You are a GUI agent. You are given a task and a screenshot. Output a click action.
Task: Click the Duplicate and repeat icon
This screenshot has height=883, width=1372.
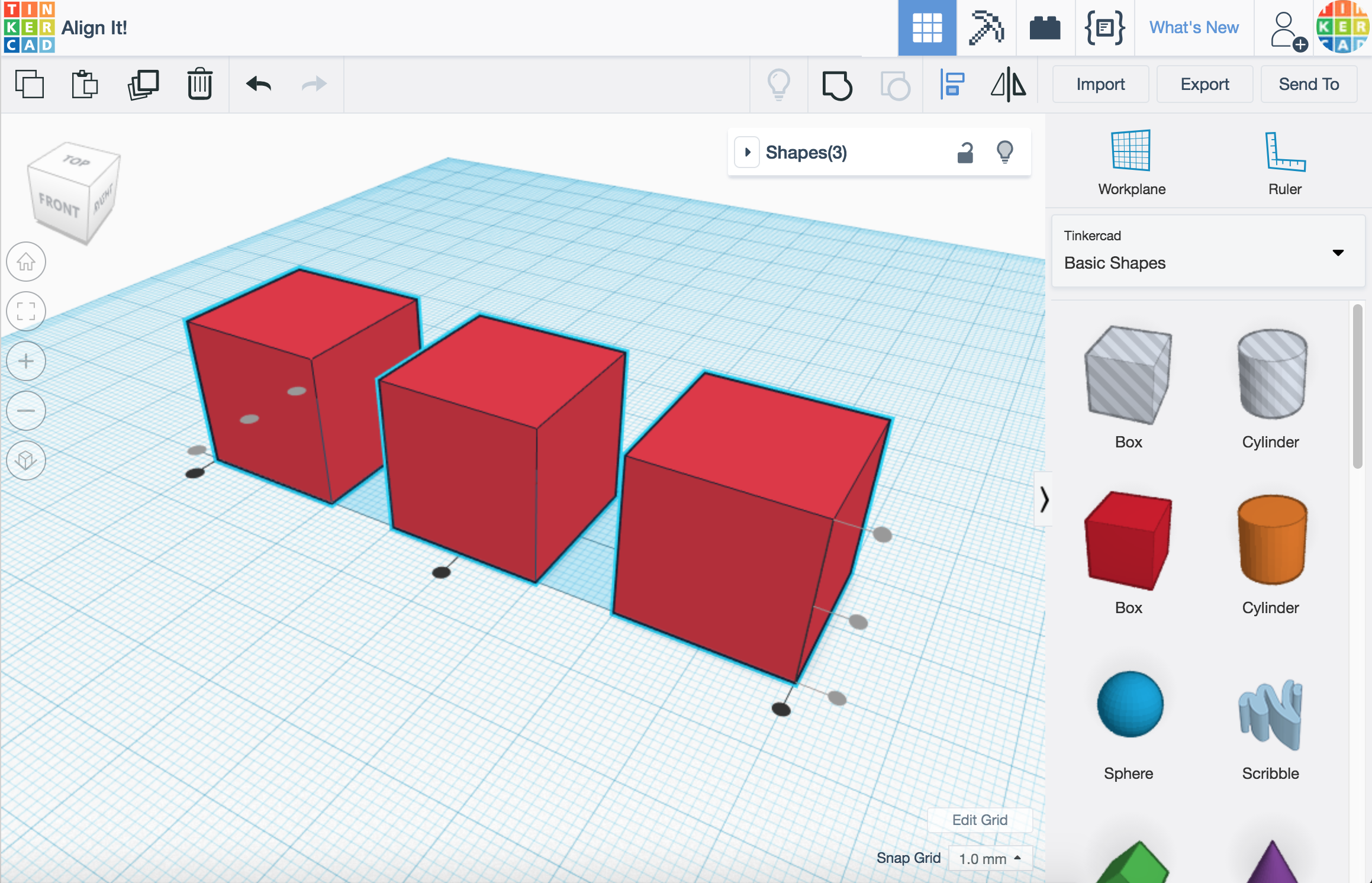pyautogui.click(x=143, y=84)
